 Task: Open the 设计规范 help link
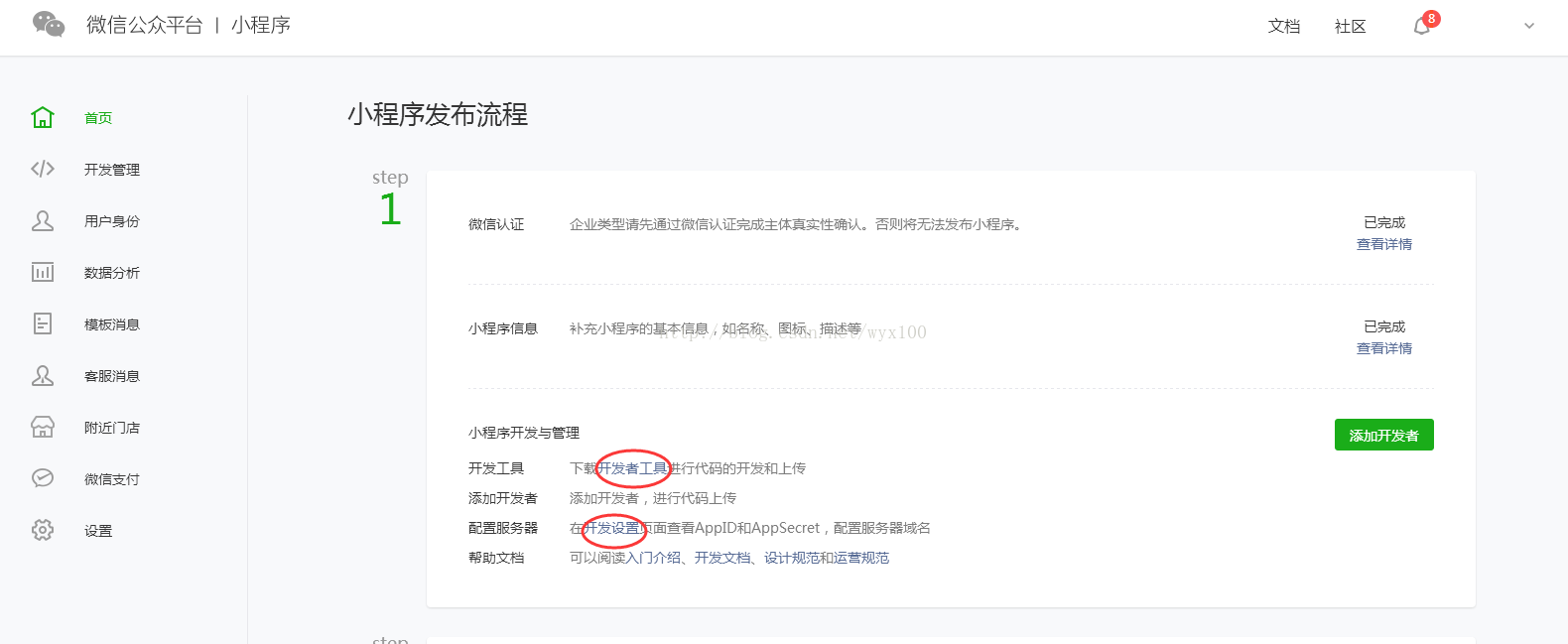tap(791, 558)
